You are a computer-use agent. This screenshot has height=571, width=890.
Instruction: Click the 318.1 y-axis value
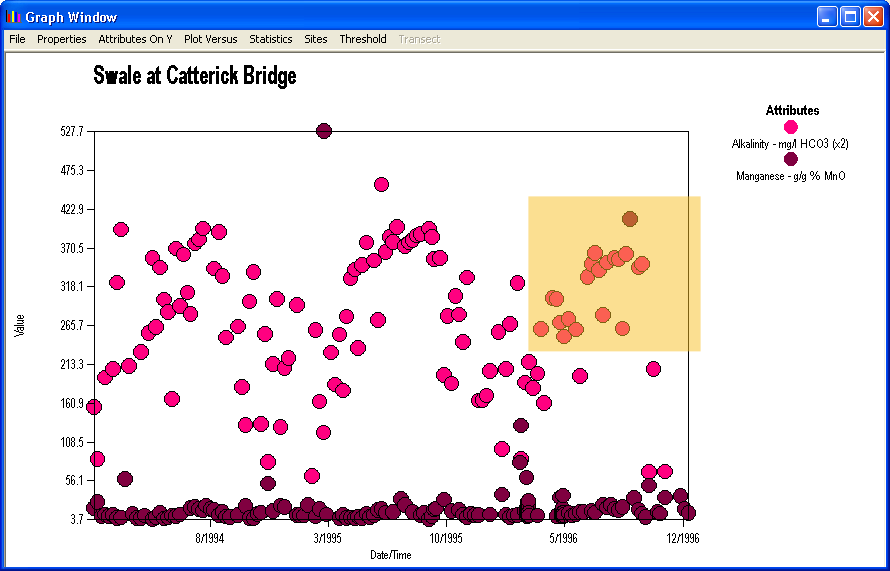[x=72, y=287]
